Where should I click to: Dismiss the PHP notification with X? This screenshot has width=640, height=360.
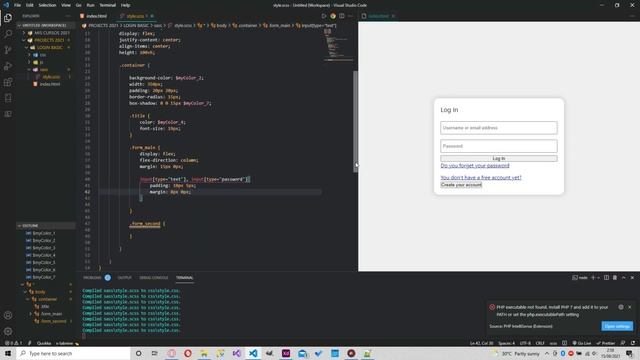tap(630, 307)
